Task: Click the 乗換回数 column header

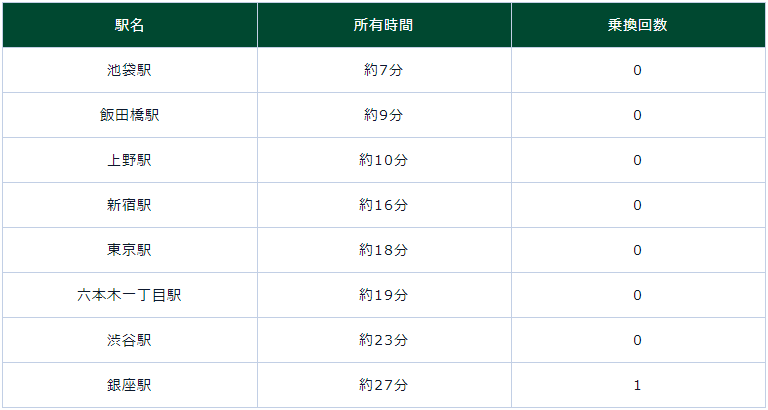Action: [637, 25]
